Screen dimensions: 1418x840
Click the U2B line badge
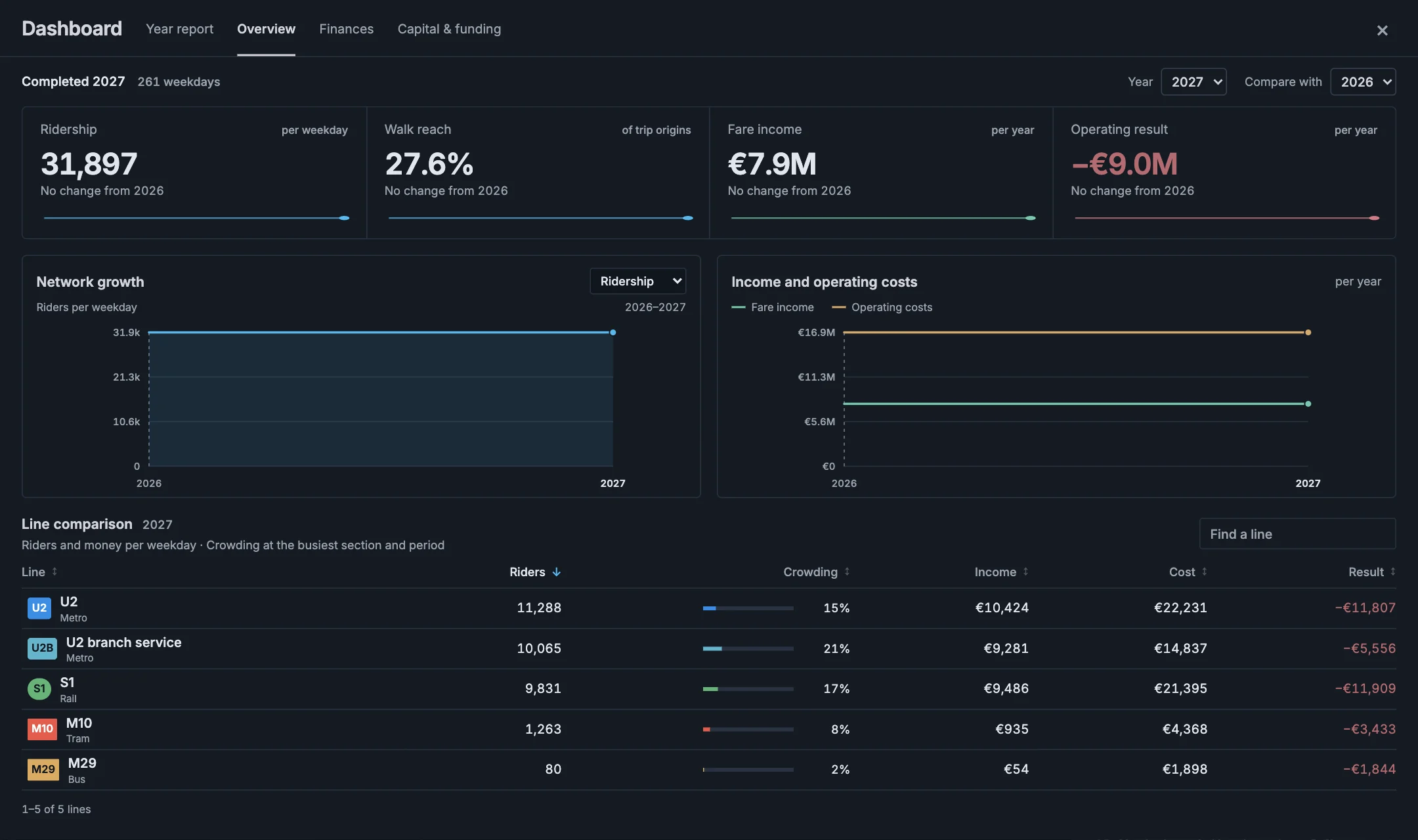pyautogui.click(x=42, y=648)
